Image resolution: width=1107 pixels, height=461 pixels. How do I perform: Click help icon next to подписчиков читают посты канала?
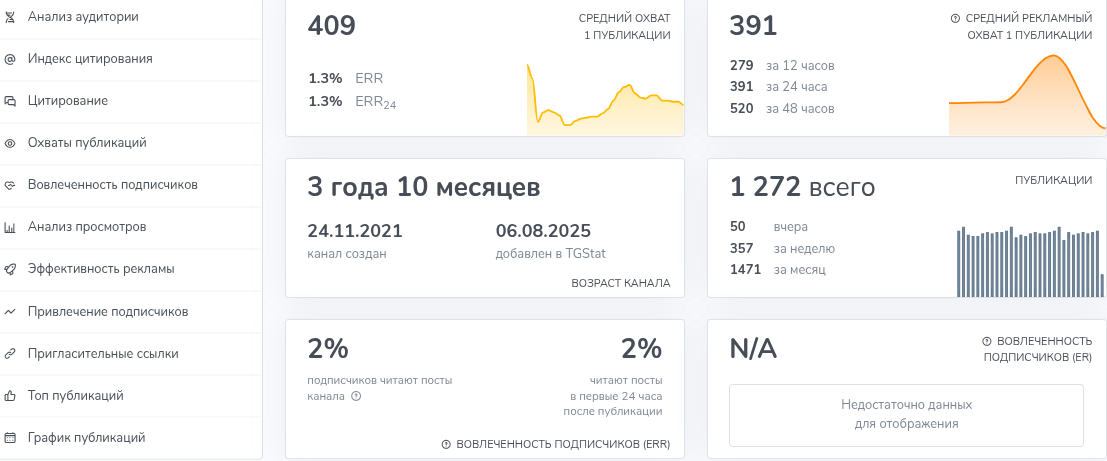(x=356, y=397)
